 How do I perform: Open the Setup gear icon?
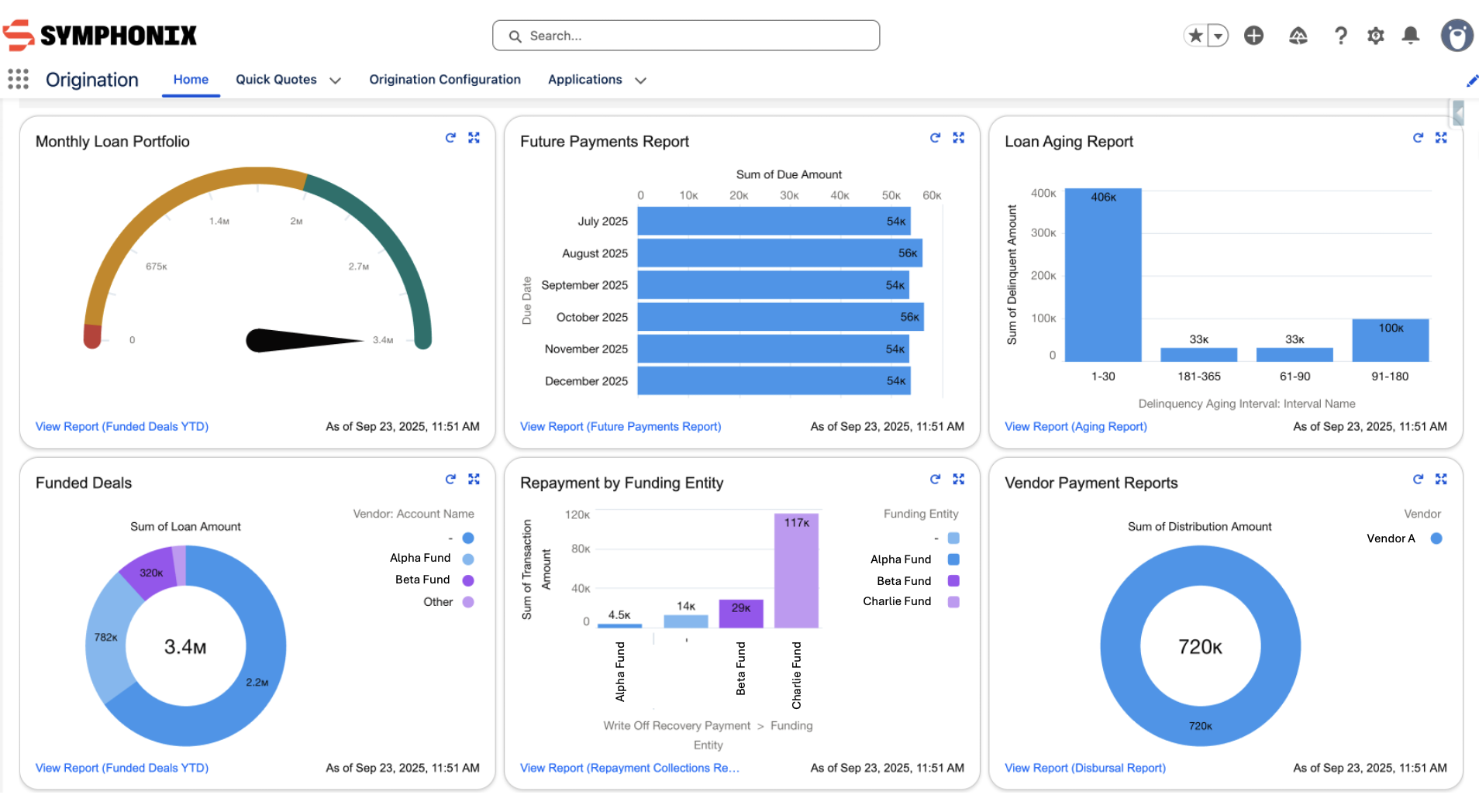pyautogui.click(x=1375, y=36)
